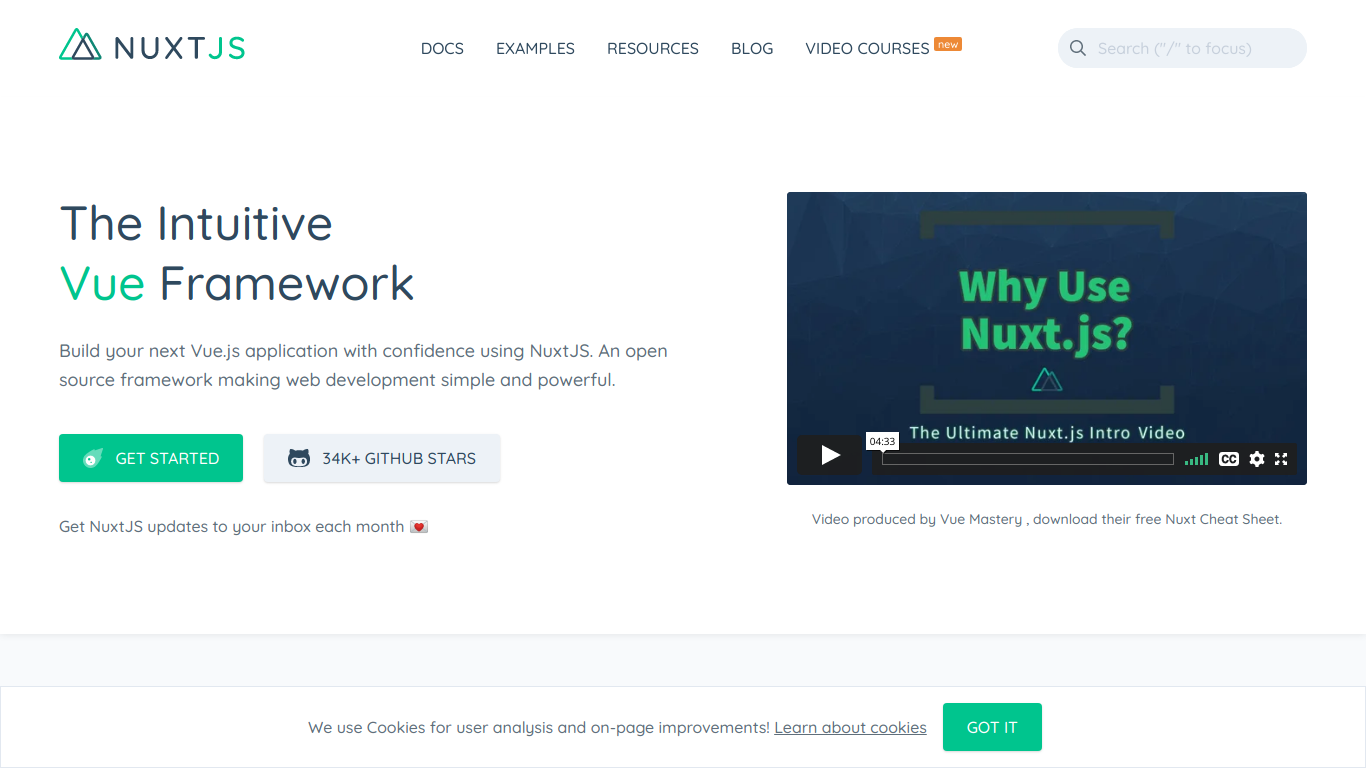Open Learn about cookies link

pos(850,727)
